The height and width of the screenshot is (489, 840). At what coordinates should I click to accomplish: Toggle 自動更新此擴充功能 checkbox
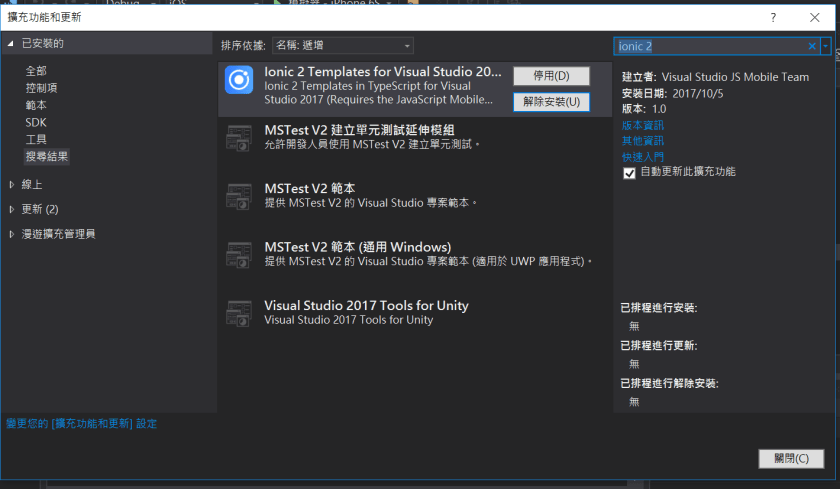pyautogui.click(x=629, y=173)
